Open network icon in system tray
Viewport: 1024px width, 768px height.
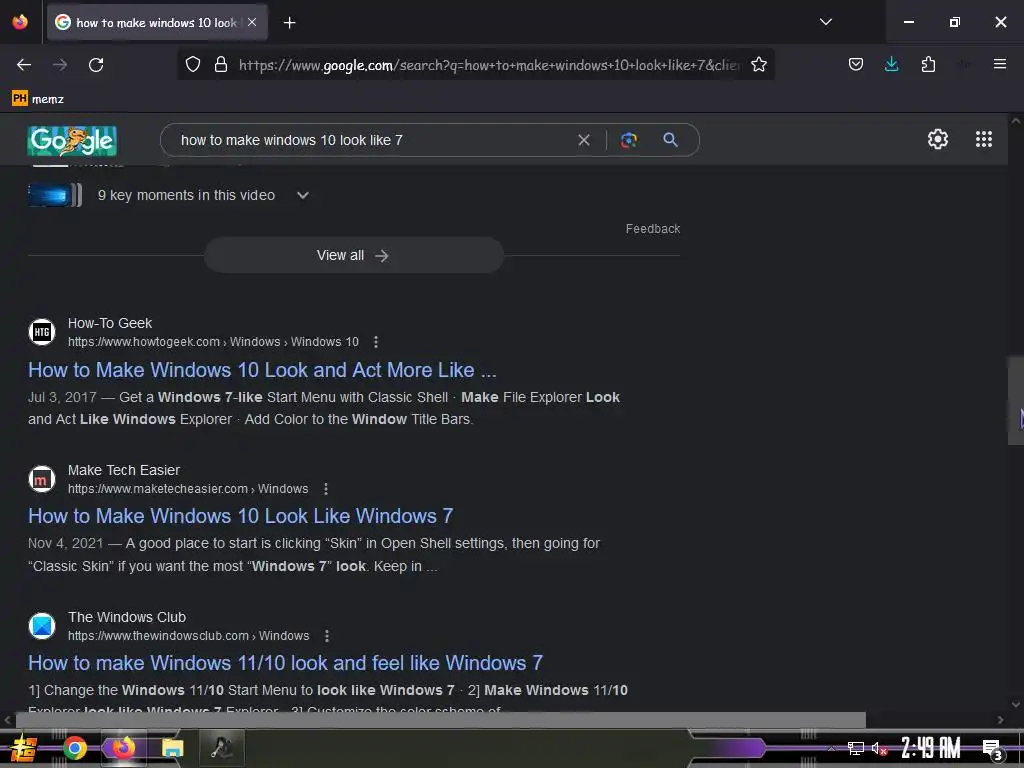click(855, 748)
